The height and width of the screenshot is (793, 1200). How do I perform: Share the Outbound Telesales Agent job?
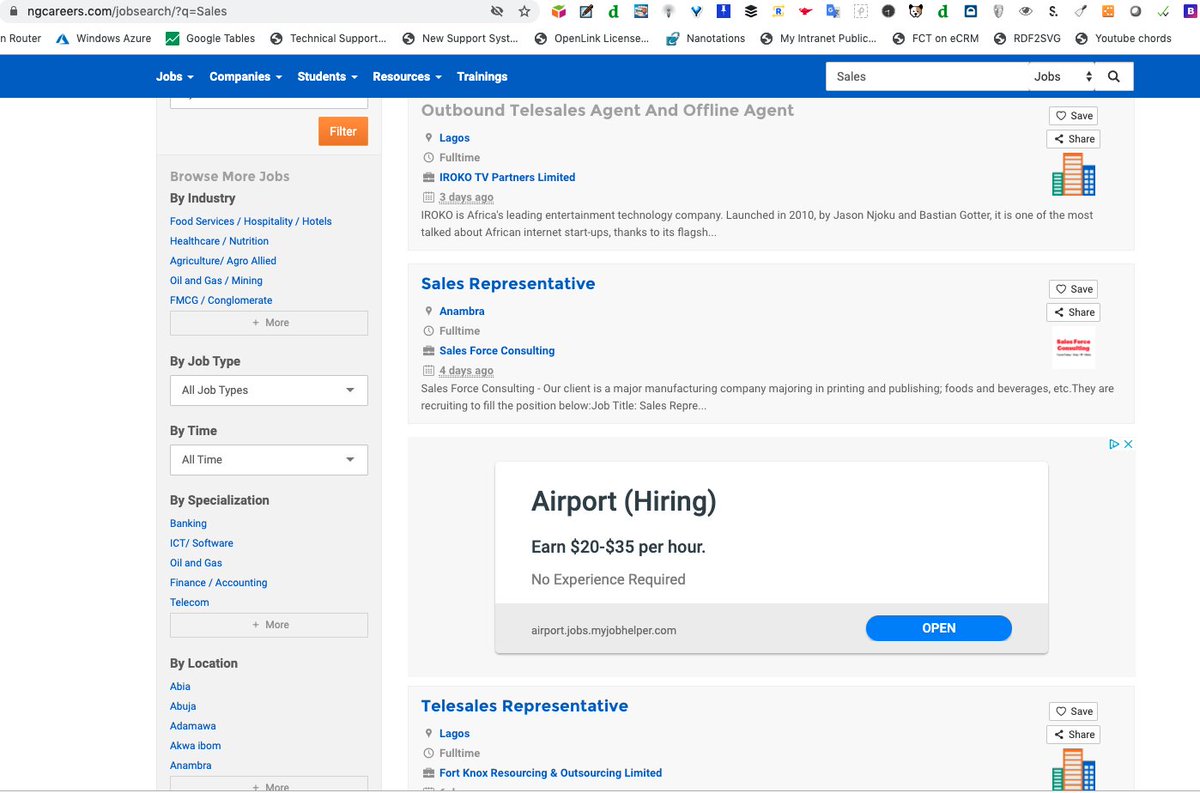click(x=1073, y=139)
